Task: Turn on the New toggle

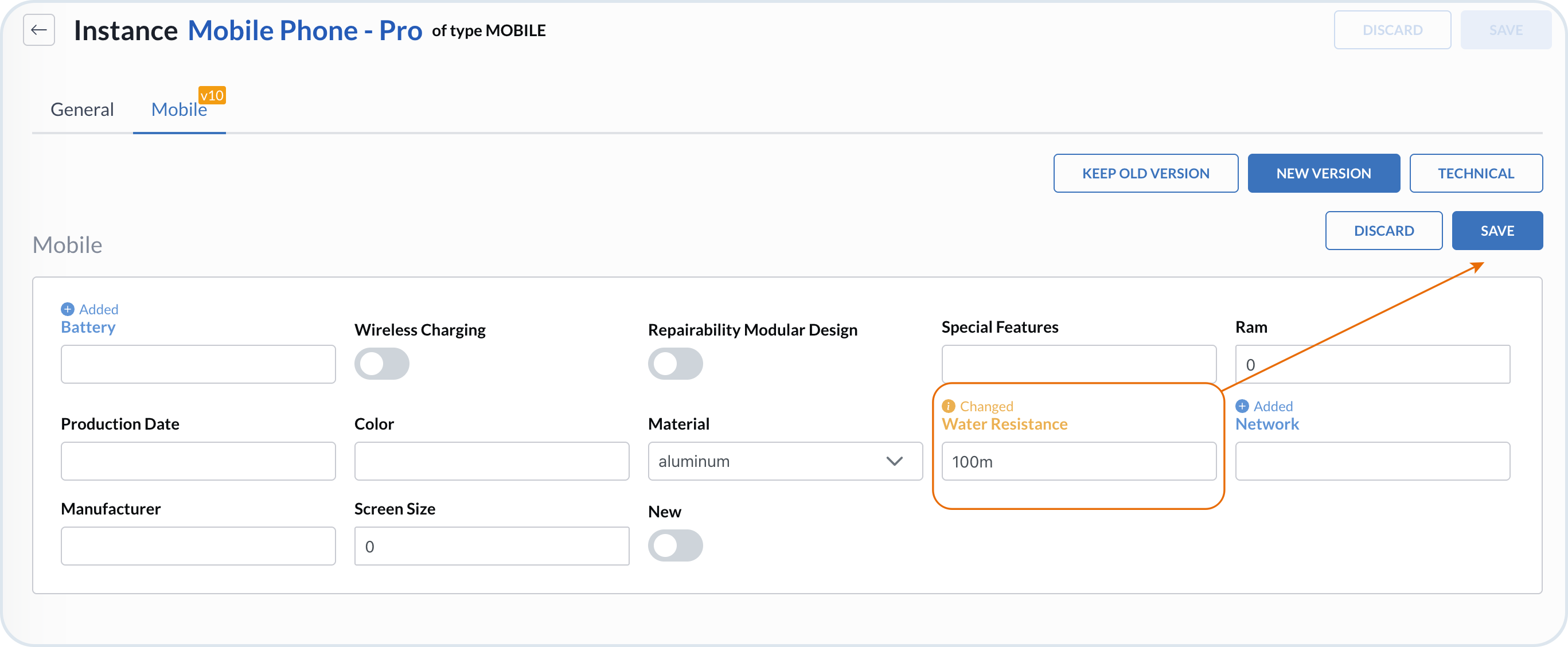Action: (x=676, y=545)
